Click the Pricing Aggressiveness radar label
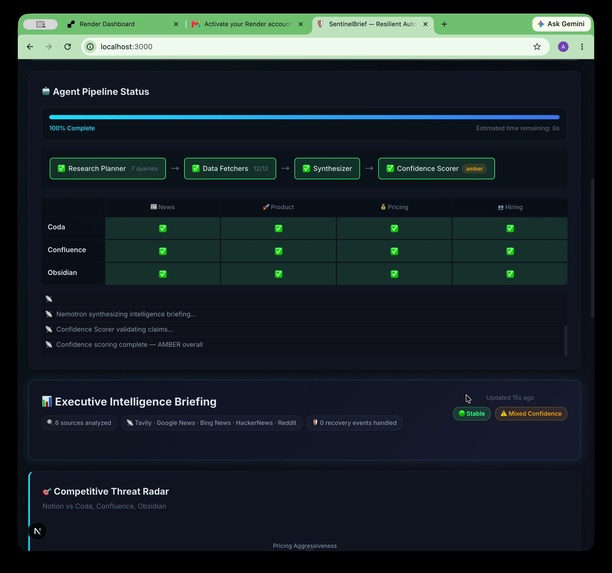The height and width of the screenshot is (573, 612). coord(304,546)
